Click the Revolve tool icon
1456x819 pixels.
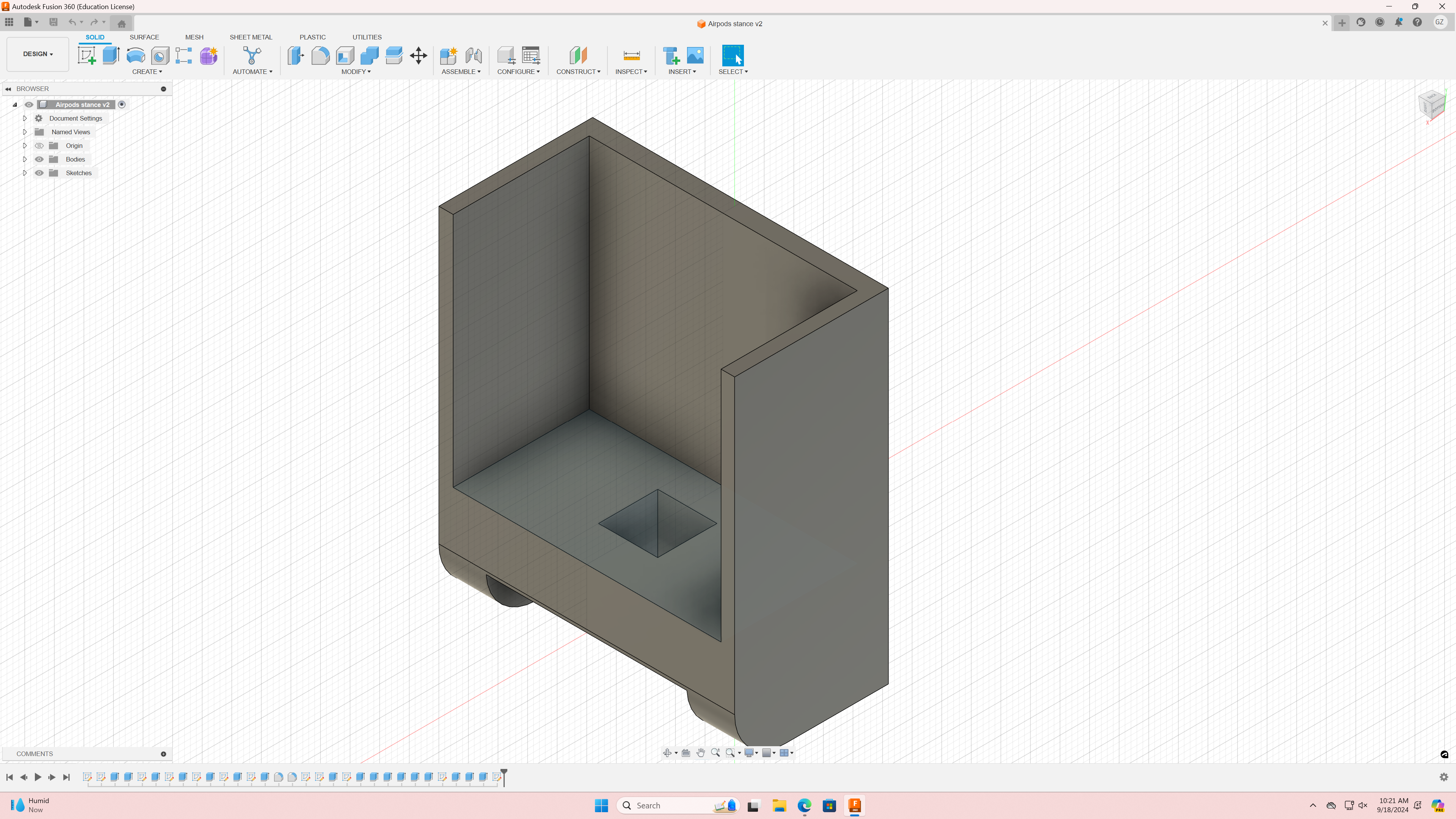tap(136, 55)
